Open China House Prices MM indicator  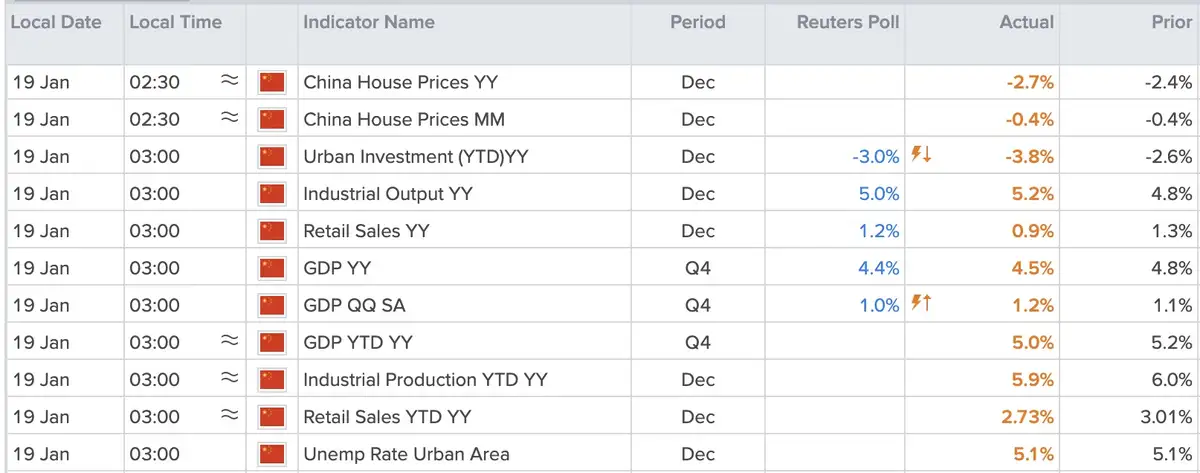(x=404, y=119)
